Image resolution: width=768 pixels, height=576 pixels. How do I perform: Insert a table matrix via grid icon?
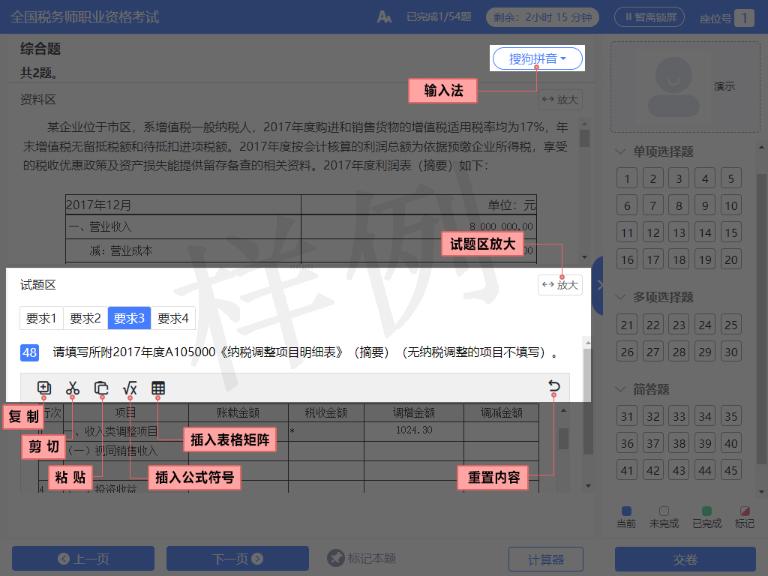[158, 388]
